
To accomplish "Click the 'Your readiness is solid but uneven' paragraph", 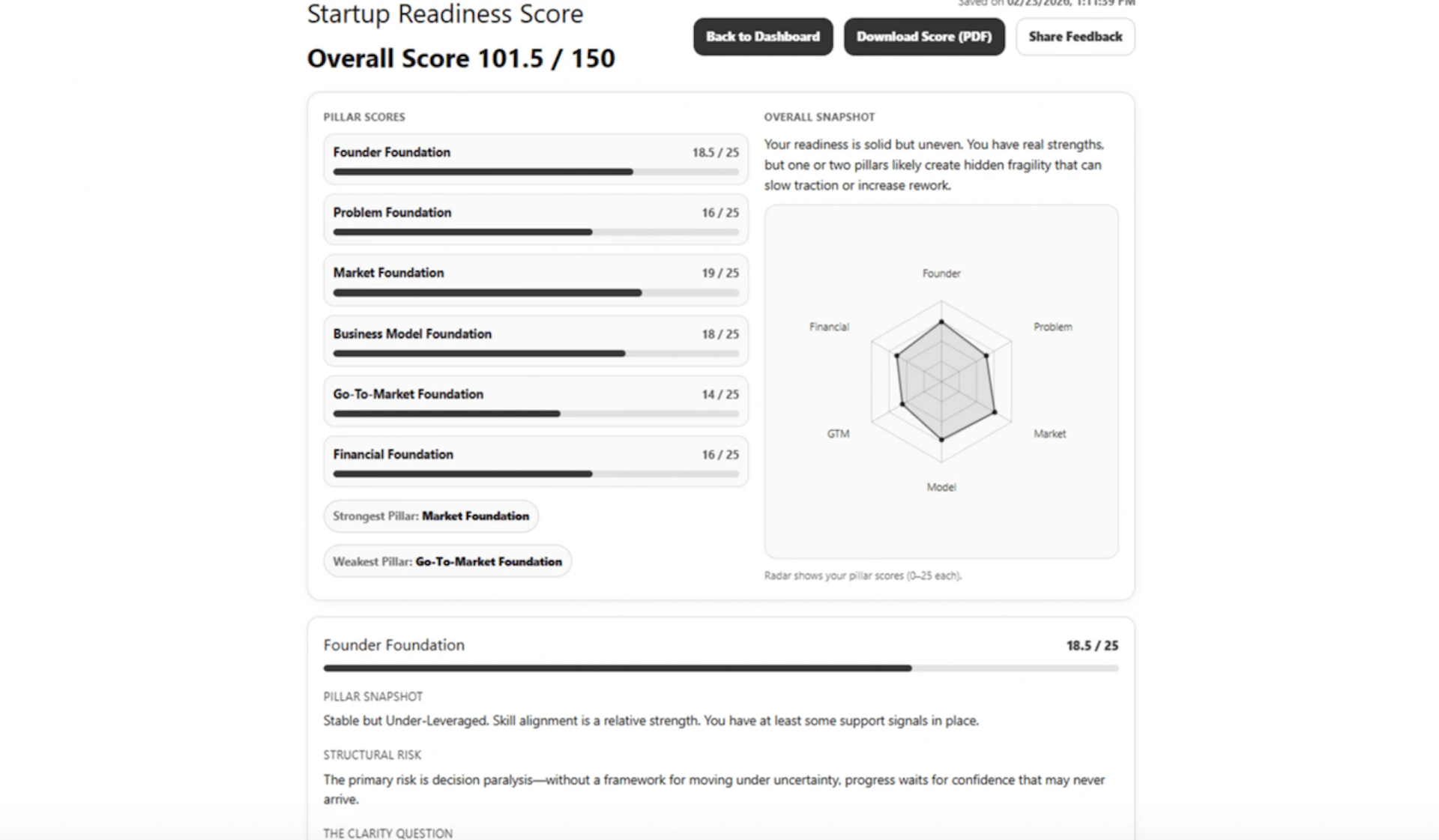I will coord(934,165).
